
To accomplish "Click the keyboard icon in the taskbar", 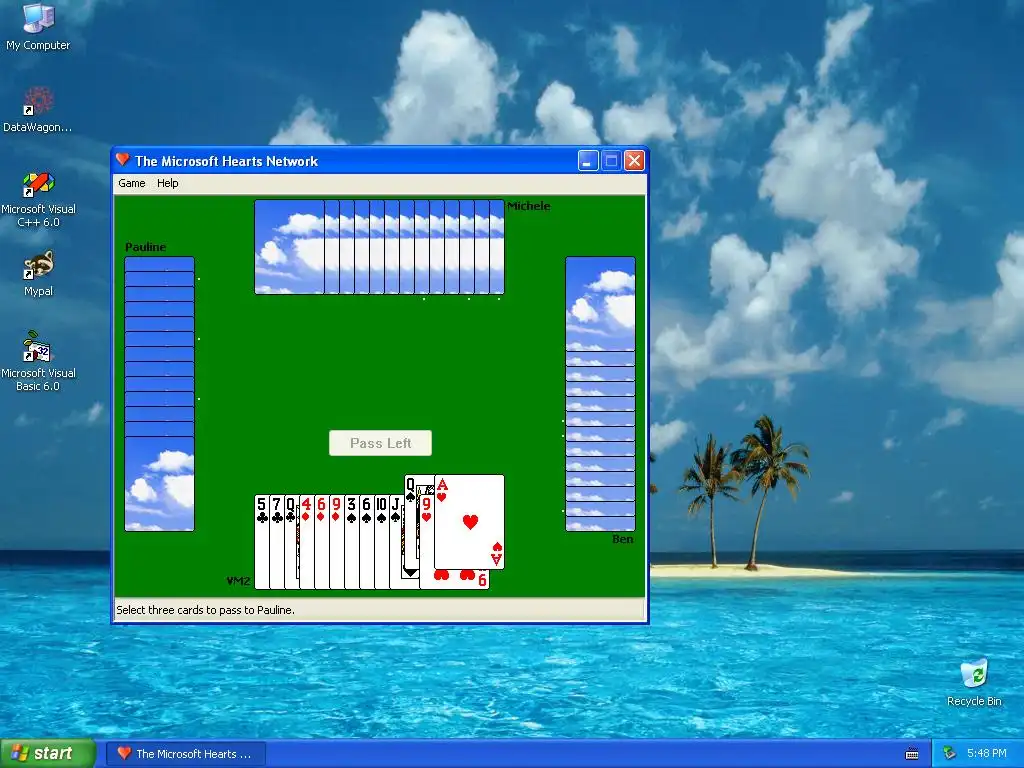I will coord(912,754).
